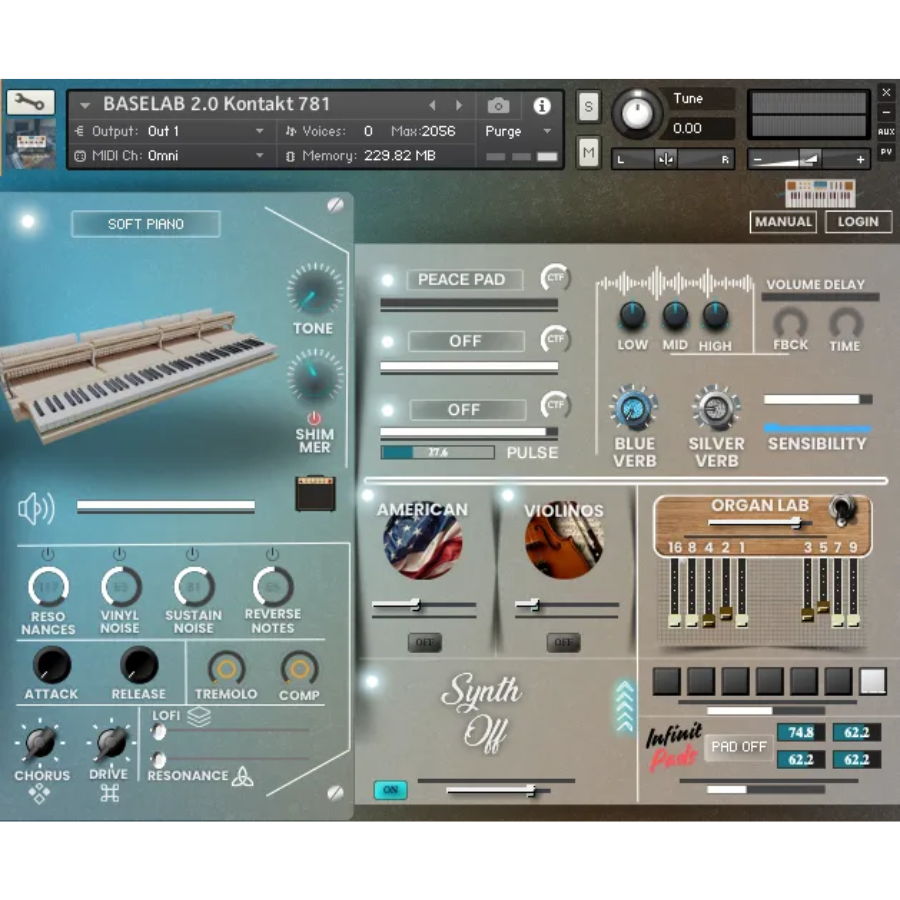Open the SOFT PIANO preset selector
This screenshot has width=900, height=900.
click(146, 224)
